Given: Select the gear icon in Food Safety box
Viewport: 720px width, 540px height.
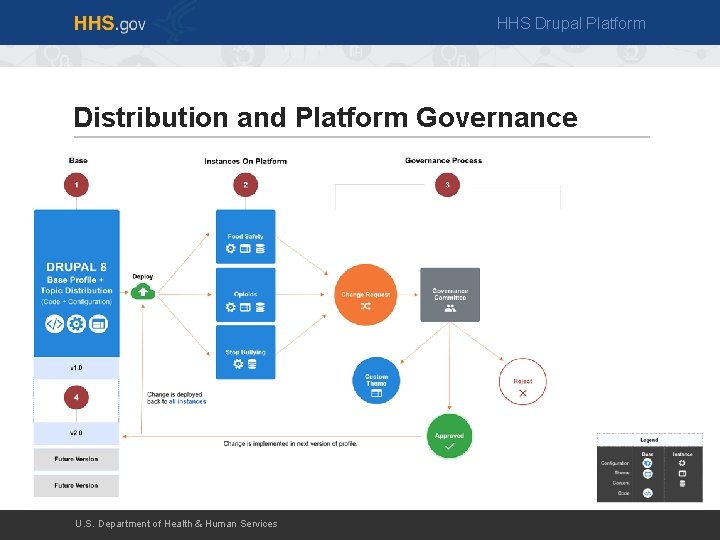Looking at the screenshot, I should coord(231,248).
